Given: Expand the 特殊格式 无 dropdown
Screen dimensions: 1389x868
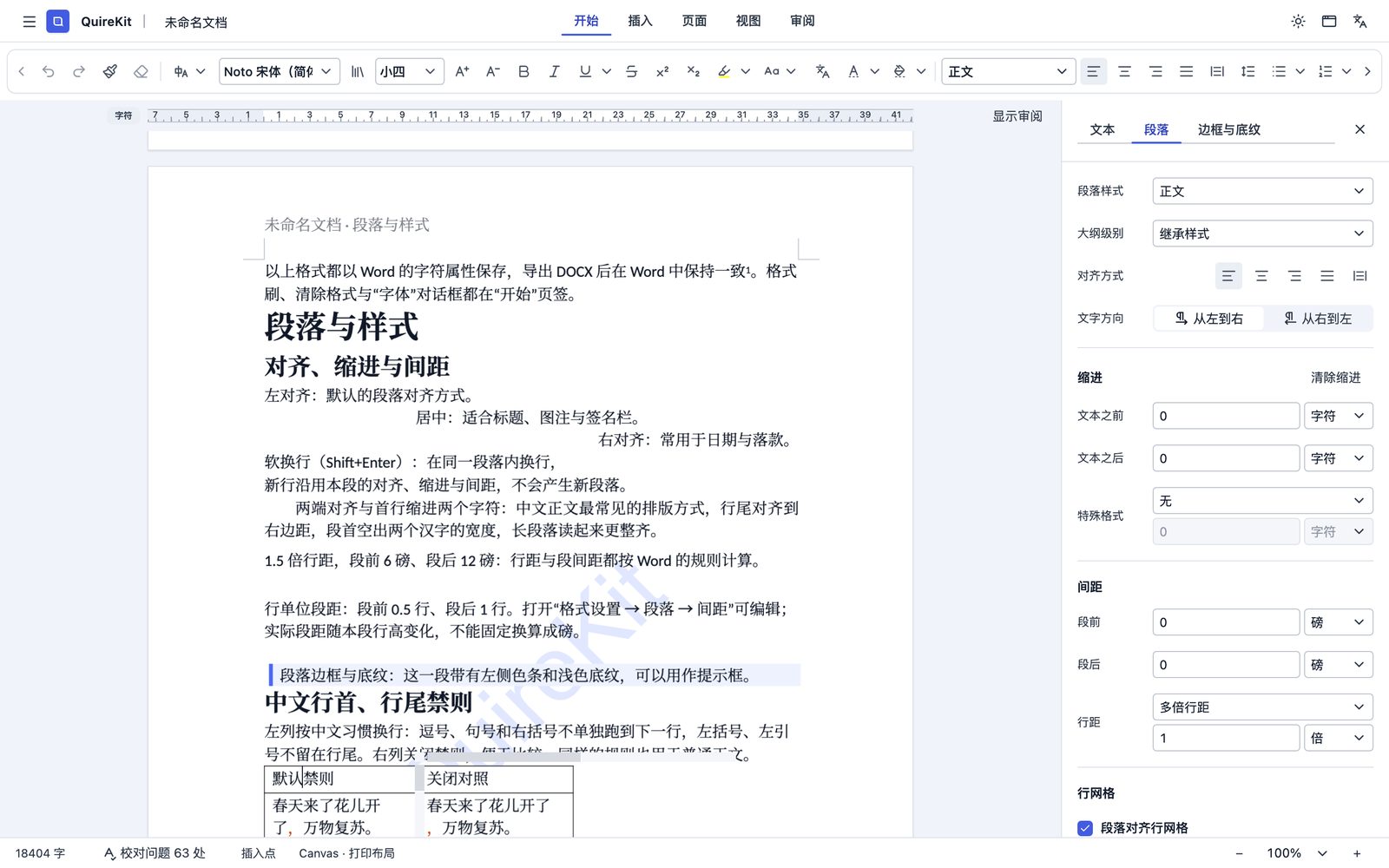Looking at the screenshot, I should (x=1262, y=501).
